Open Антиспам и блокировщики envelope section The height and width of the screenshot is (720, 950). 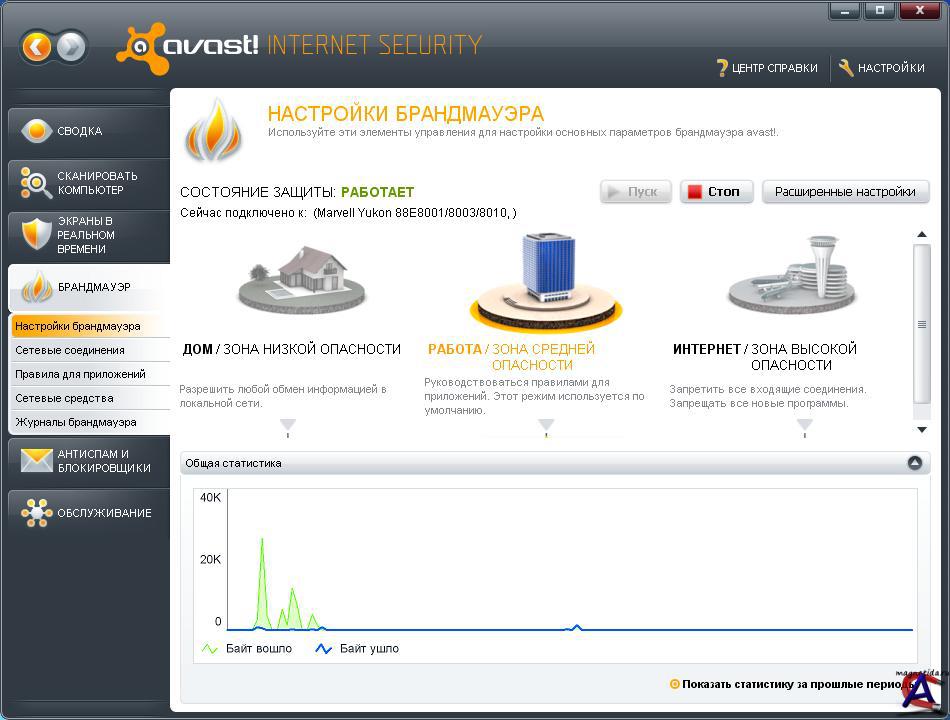coord(88,461)
